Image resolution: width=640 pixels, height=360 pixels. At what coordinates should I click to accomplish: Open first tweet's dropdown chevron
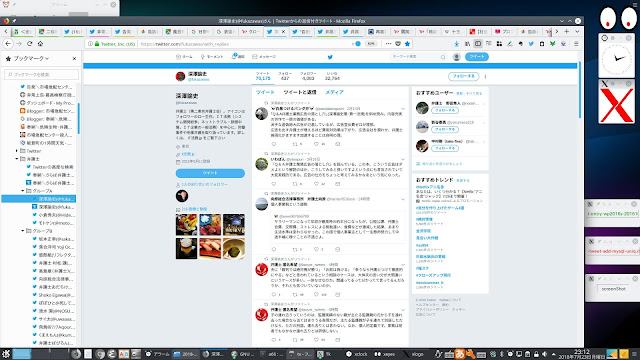(x=403, y=109)
